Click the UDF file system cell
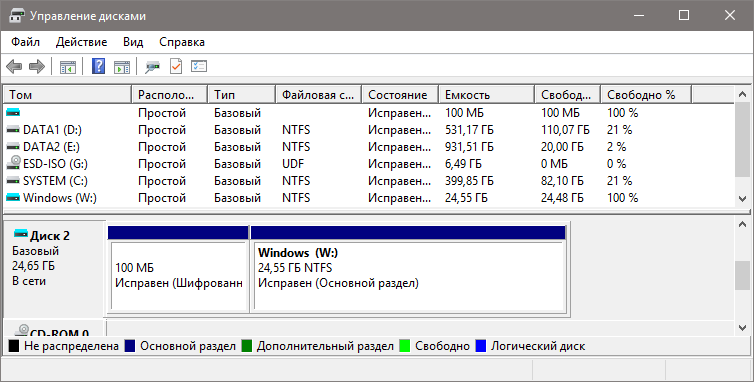 click(x=293, y=164)
